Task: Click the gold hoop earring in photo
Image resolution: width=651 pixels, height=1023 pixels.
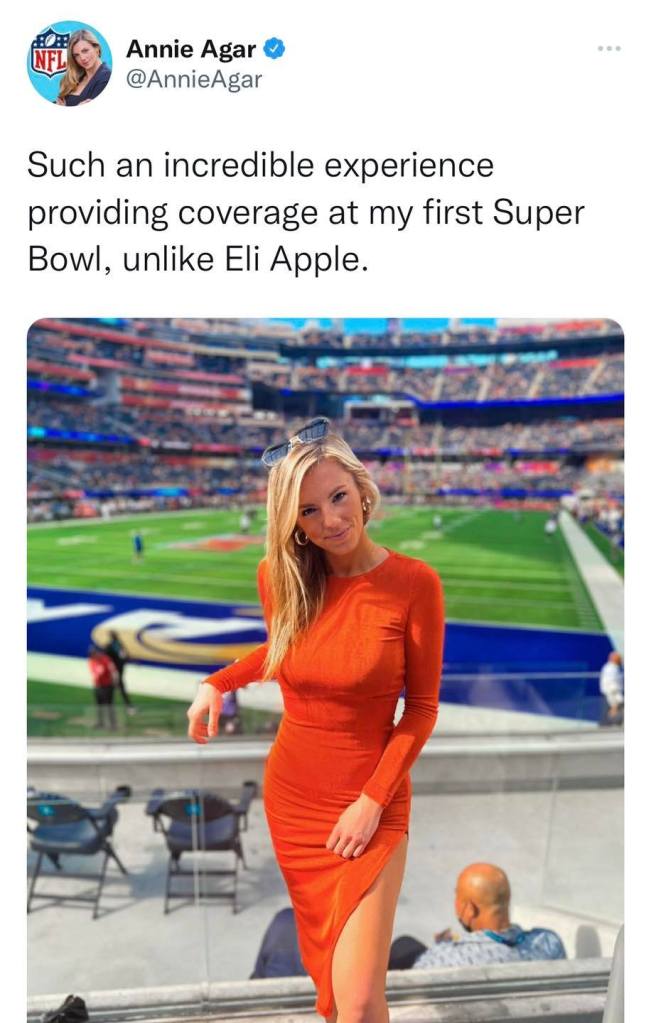Action: 301,538
